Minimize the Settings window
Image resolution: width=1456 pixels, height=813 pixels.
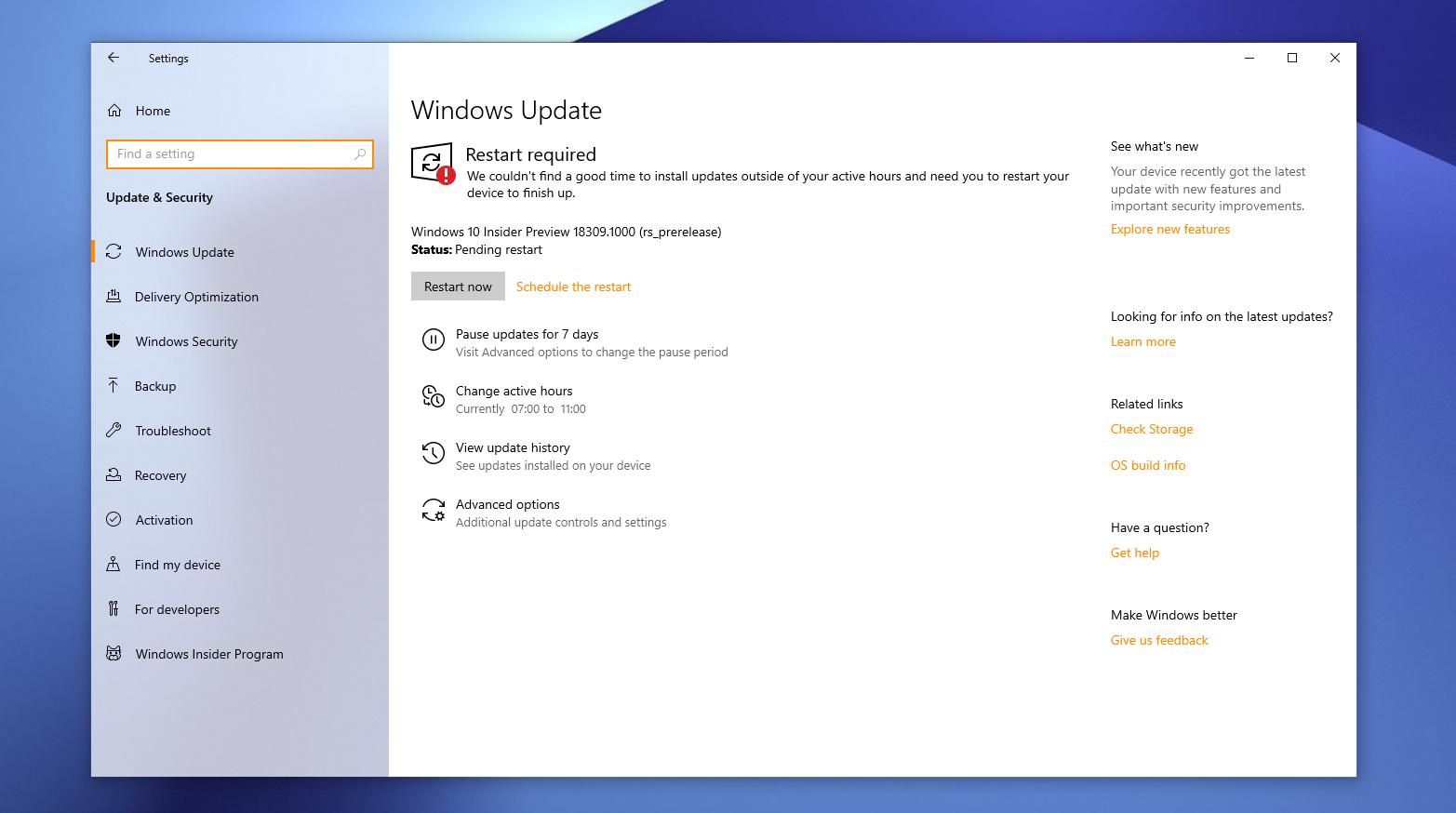tap(1249, 58)
